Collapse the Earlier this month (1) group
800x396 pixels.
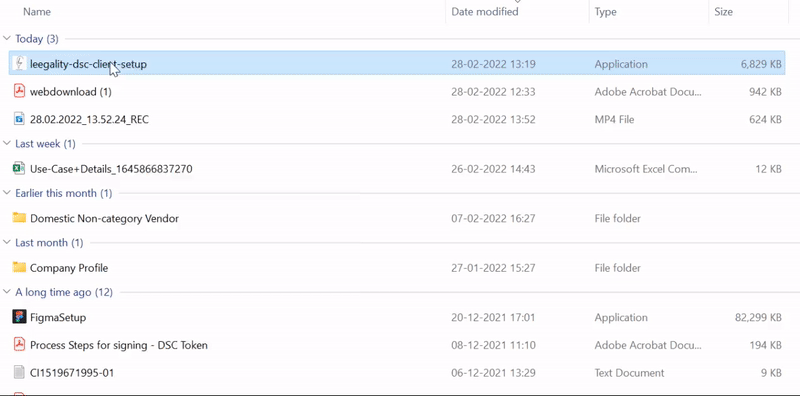pos(7,193)
